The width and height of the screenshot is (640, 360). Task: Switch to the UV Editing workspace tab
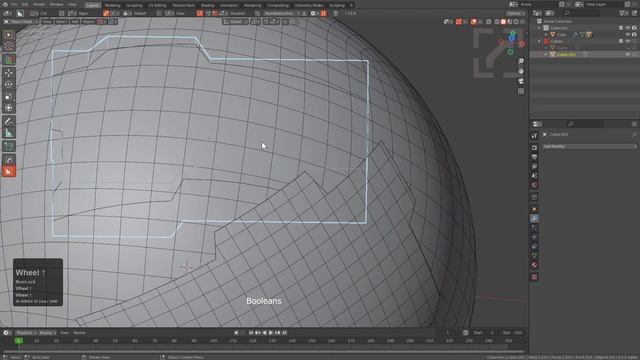(158, 5)
